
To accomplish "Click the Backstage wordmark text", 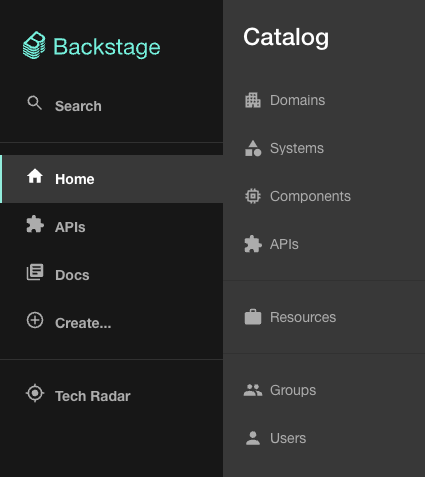I will (107, 47).
